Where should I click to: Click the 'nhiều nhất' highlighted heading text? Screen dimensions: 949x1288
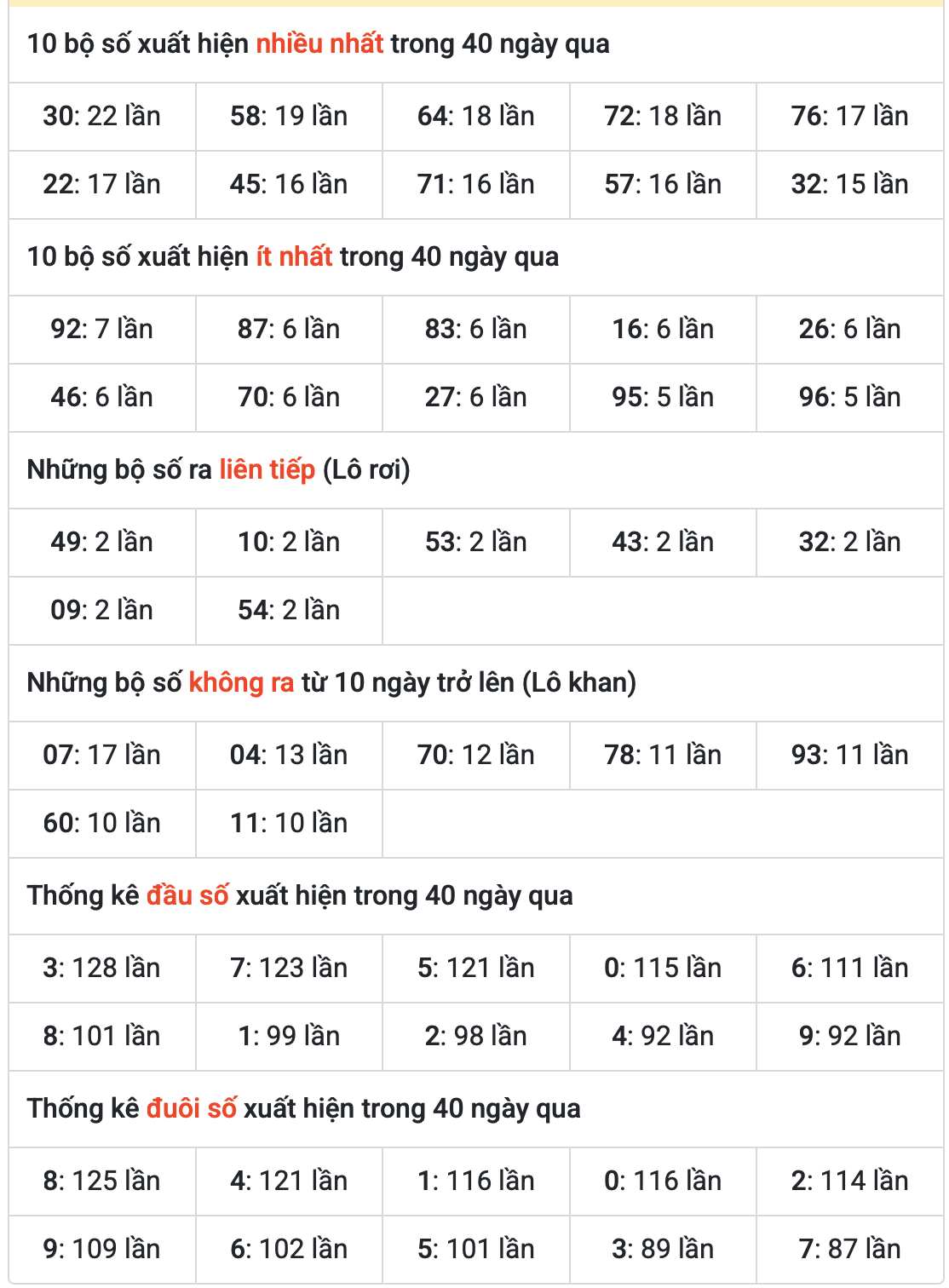(x=319, y=43)
